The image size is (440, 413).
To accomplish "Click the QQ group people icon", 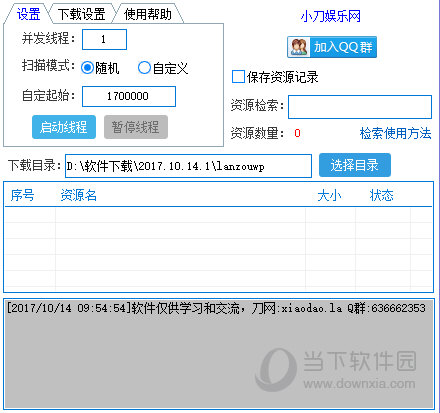I will [x=299, y=47].
